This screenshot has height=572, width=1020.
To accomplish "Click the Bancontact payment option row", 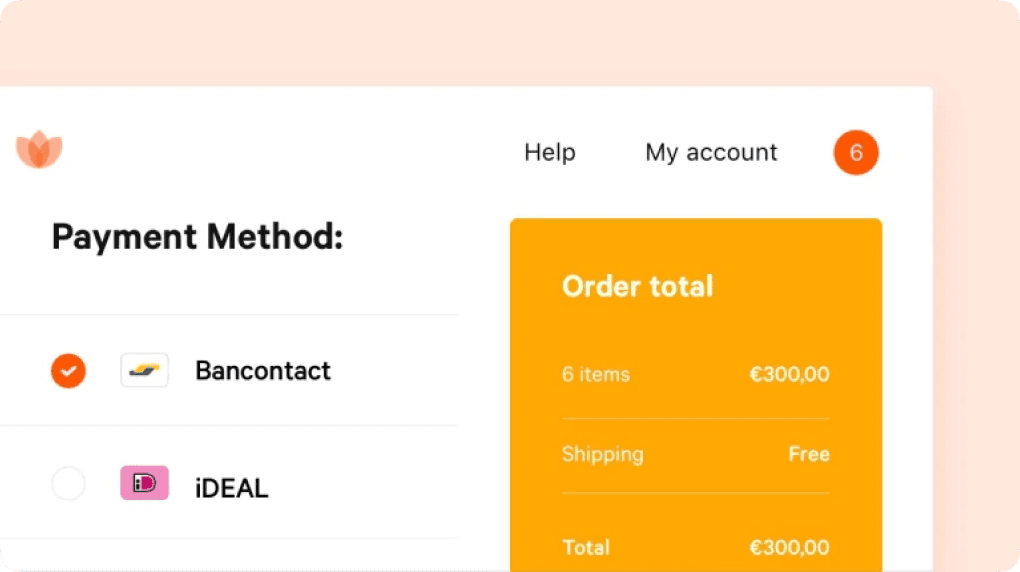I will (x=228, y=370).
